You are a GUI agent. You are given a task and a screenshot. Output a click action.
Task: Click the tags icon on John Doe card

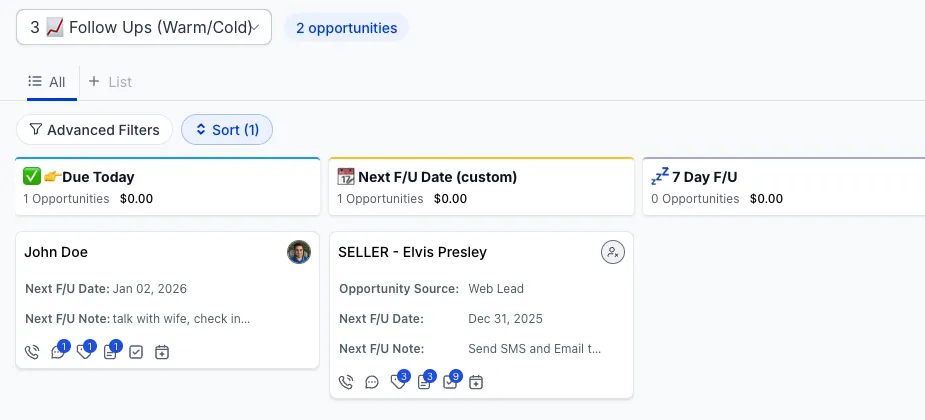tap(84, 352)
